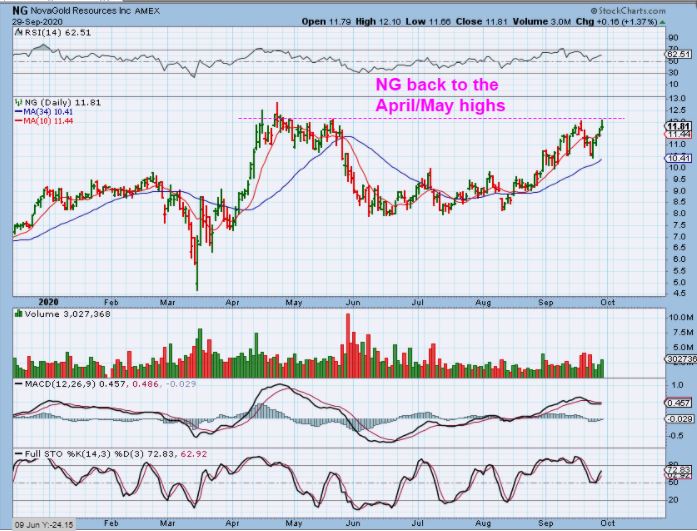Click the 0.457 MACD value axis tag

tap(678, 403)
